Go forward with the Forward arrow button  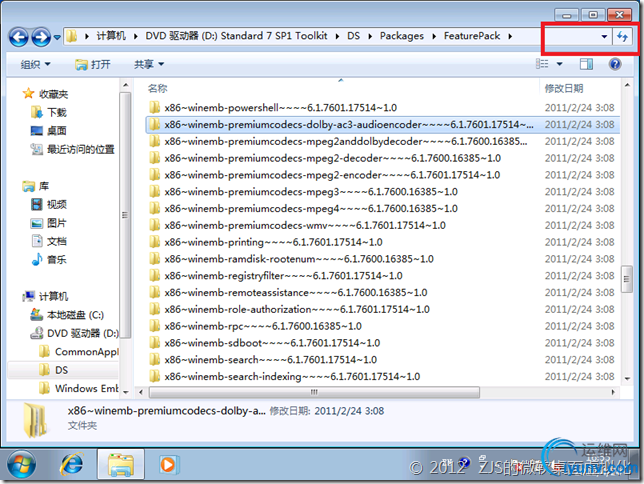[x=41, y=37]
